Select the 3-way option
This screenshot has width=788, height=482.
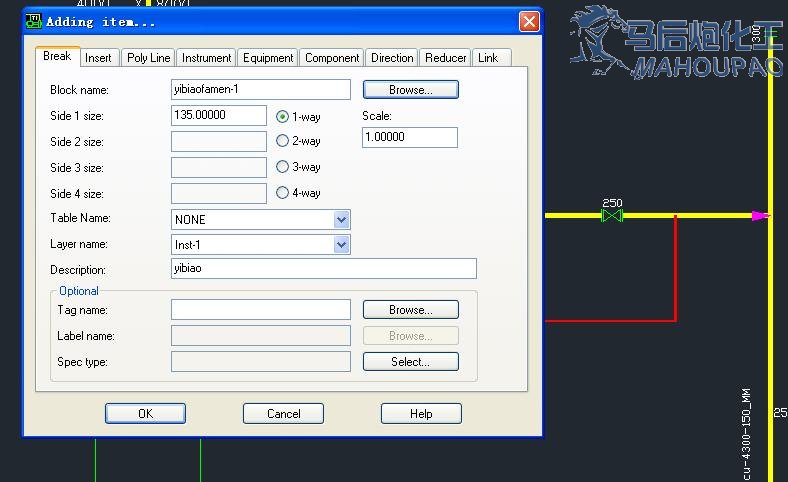282,167
